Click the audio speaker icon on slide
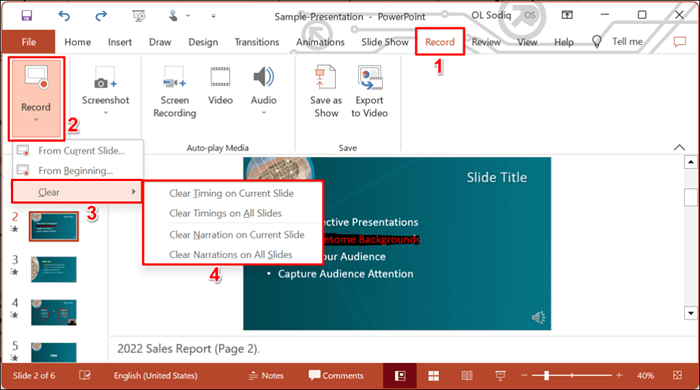This screenshot has width=700, height=390. [x=538, y=317]
